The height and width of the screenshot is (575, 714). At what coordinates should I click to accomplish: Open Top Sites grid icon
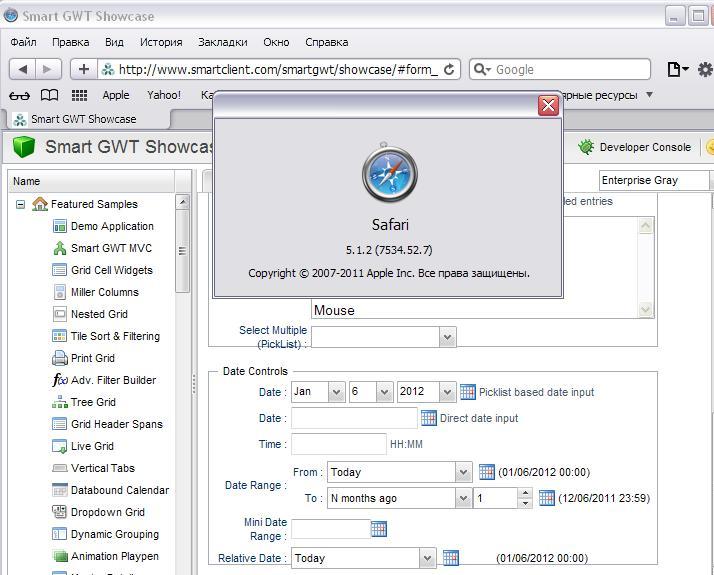pos(79,95)
